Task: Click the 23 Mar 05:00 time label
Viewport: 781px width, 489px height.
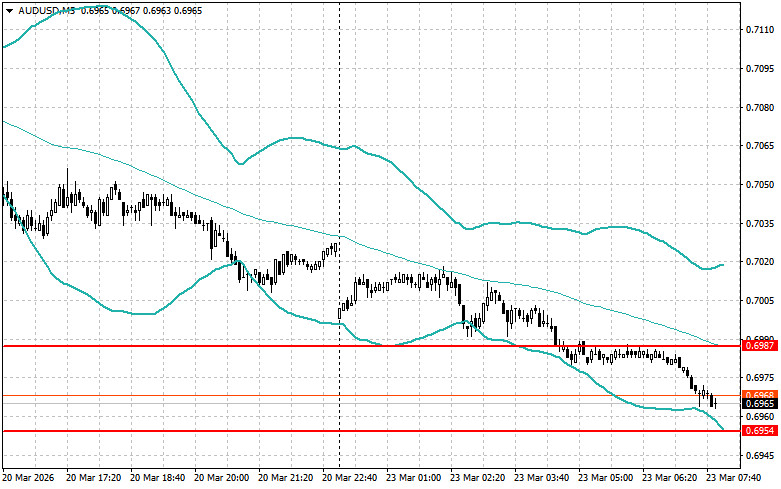Action: 605,478
